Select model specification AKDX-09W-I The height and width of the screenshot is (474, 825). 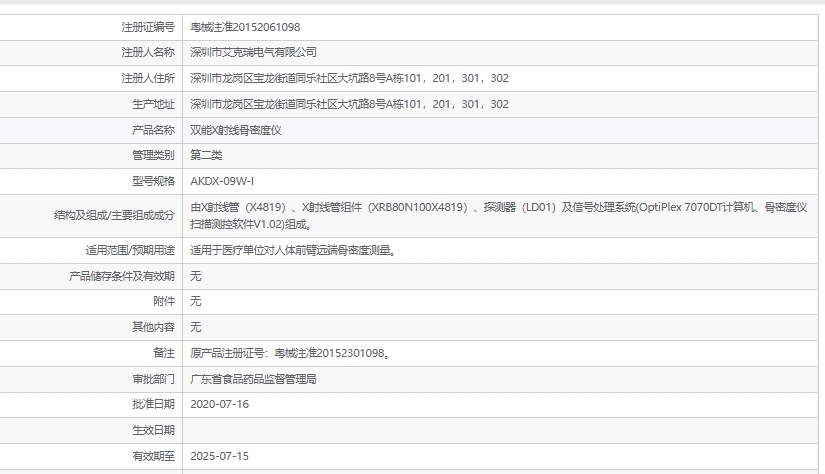click(x=222, y=181)
